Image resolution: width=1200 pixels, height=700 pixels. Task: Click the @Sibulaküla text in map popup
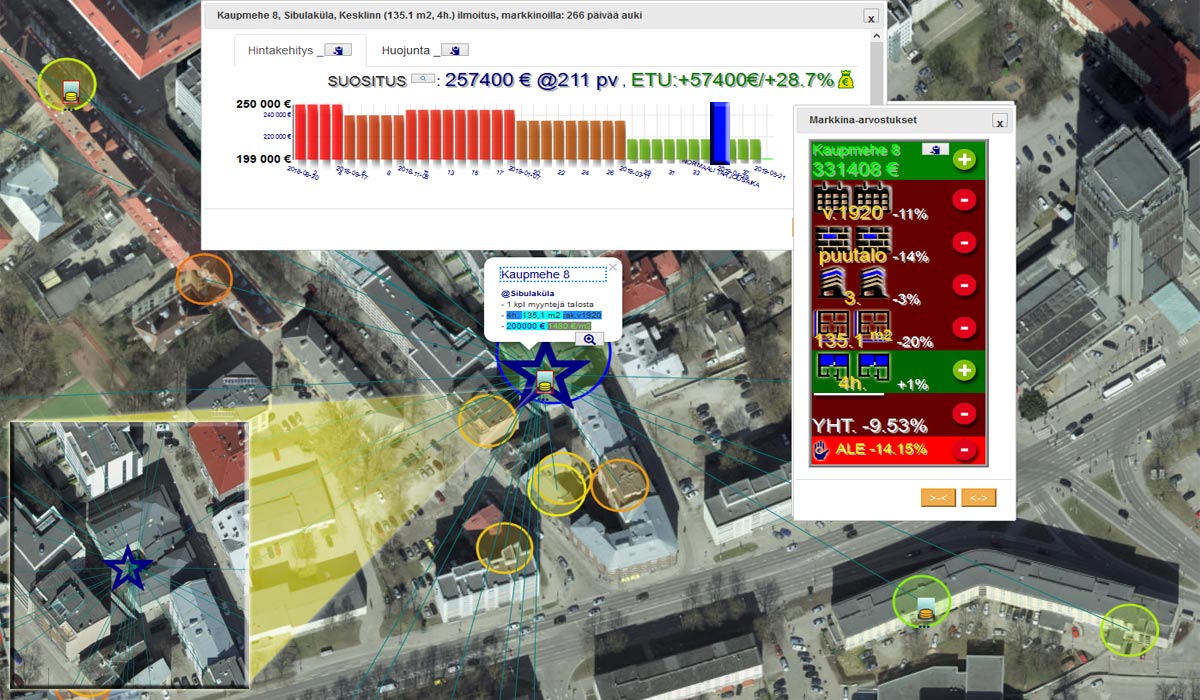pyautogui.click(x=527, y=293)
